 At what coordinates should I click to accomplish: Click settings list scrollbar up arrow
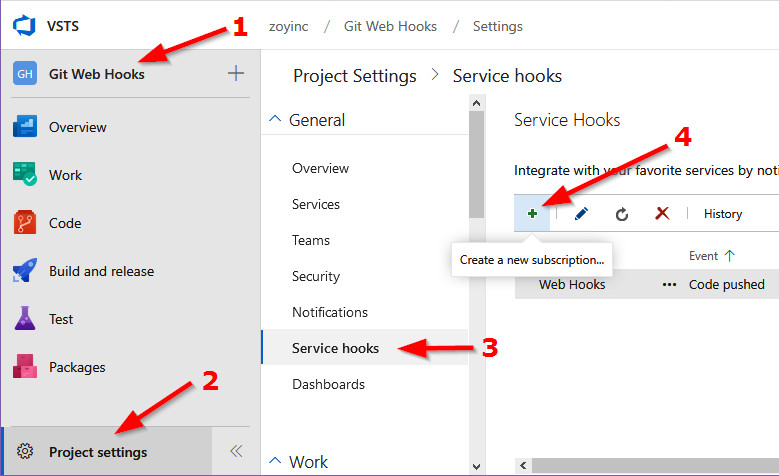coord(476,103)
